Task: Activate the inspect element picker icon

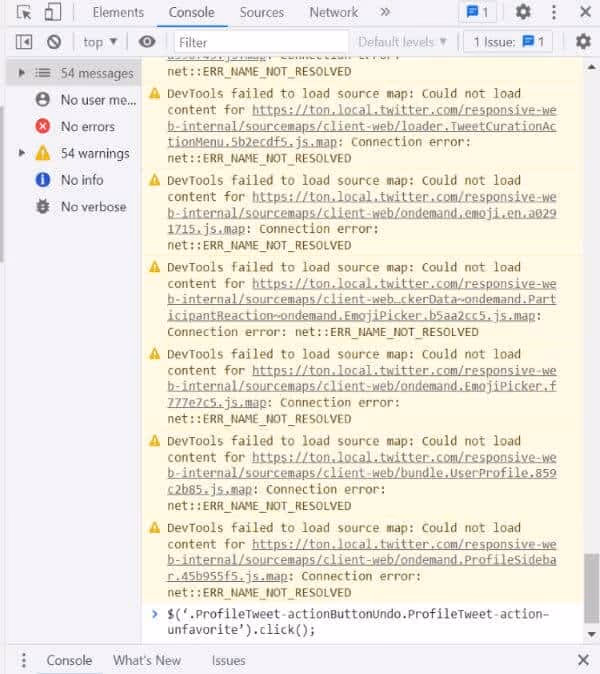Action: [24, 12]
